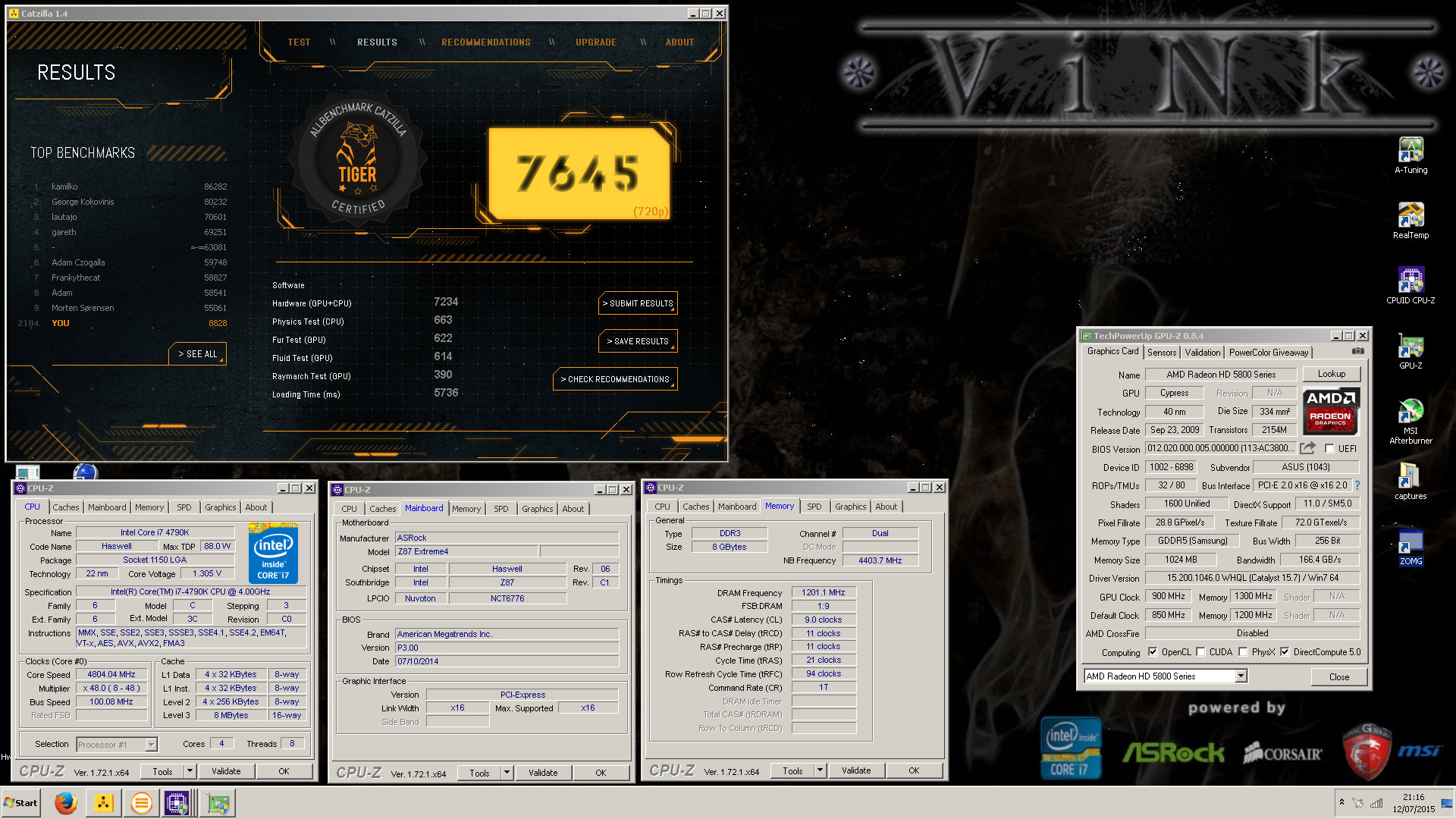Click SEE ALL under top benchmarks
Screen dimensions: 1456x819
[x=197, y=354]
